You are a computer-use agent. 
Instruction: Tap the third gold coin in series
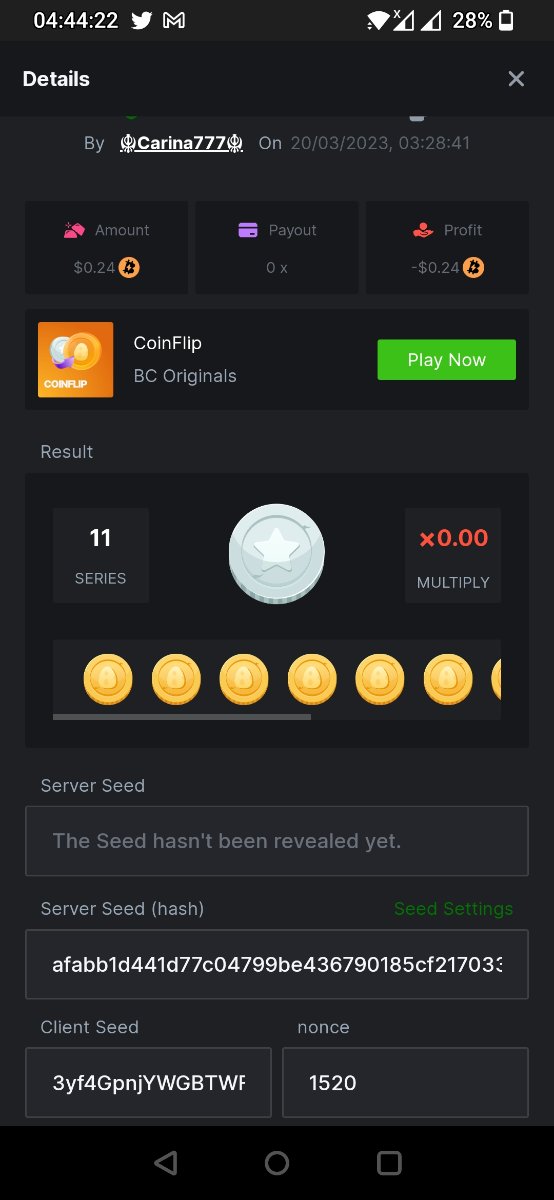coord(243,680)
